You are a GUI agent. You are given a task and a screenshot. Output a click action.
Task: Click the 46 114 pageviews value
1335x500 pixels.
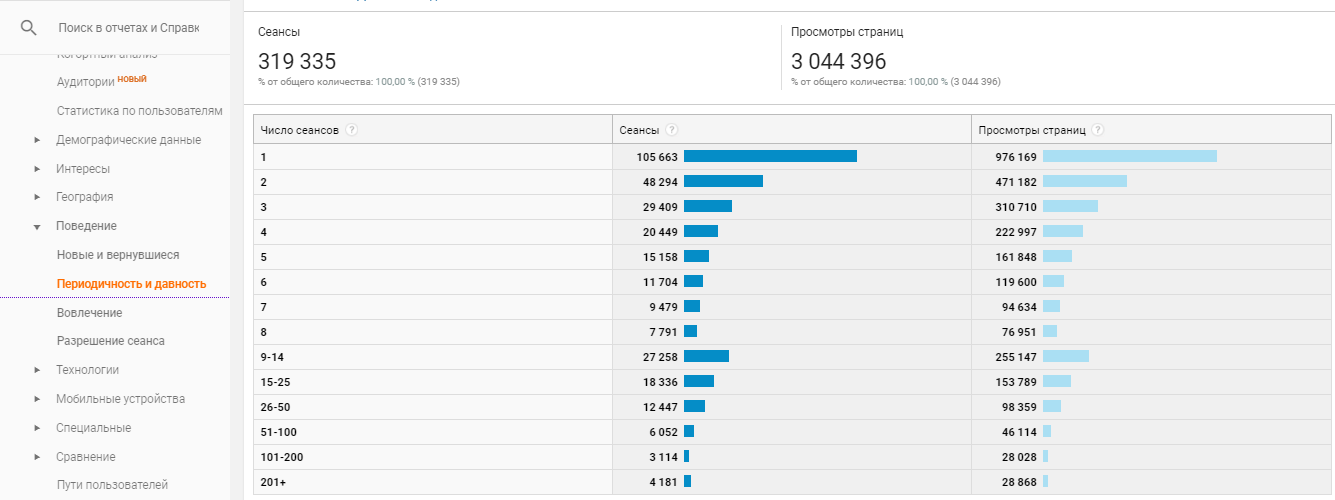click(x=1019, y=432)
